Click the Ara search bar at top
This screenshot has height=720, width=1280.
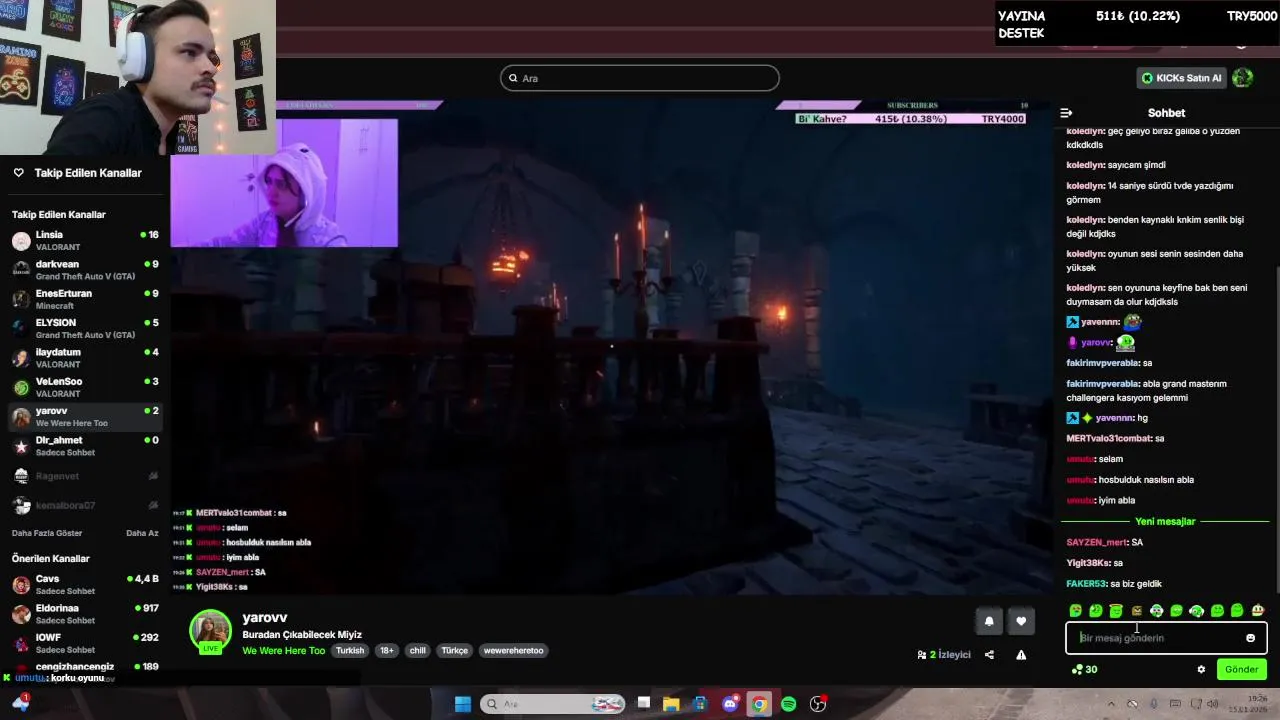(640, 78)
